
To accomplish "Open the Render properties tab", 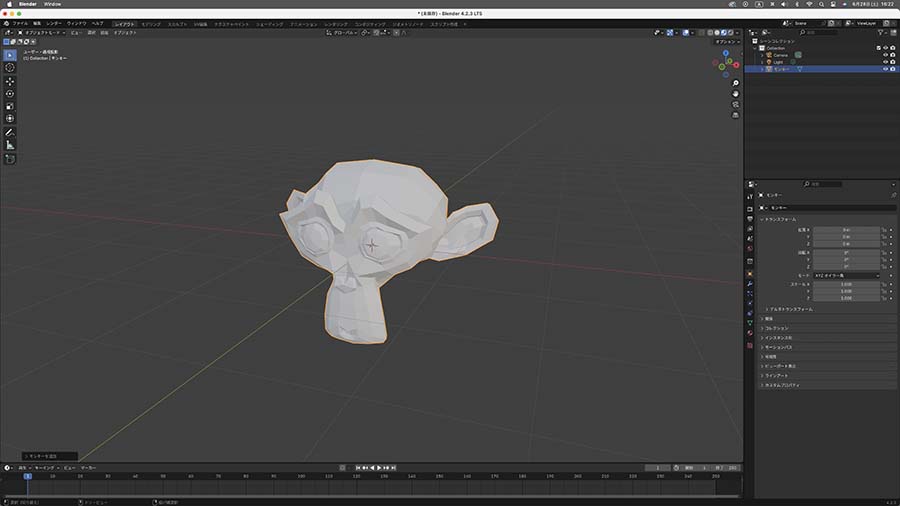I will (750, 209).
